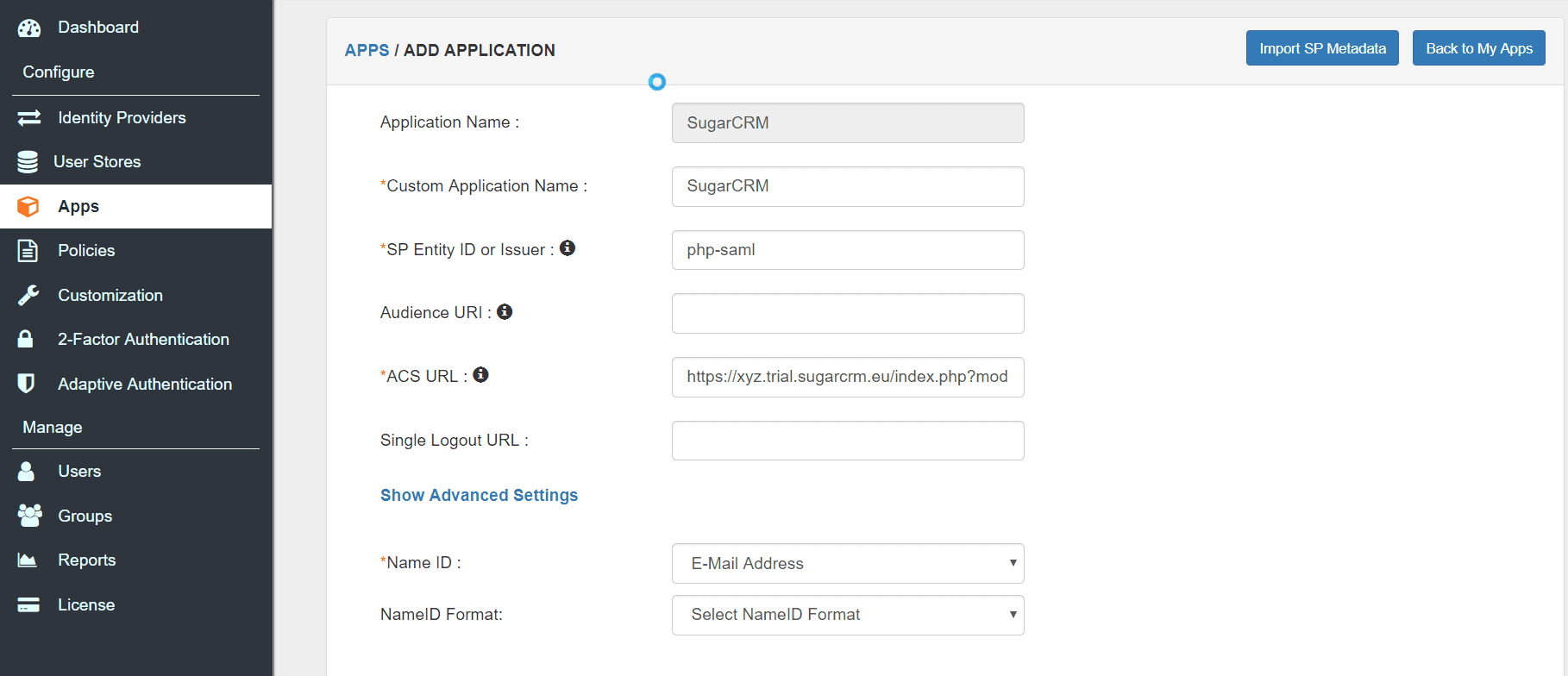This screenshot has height=676, width=1568.
Task: Click the Apps cube icon
Action: (28, 206)
